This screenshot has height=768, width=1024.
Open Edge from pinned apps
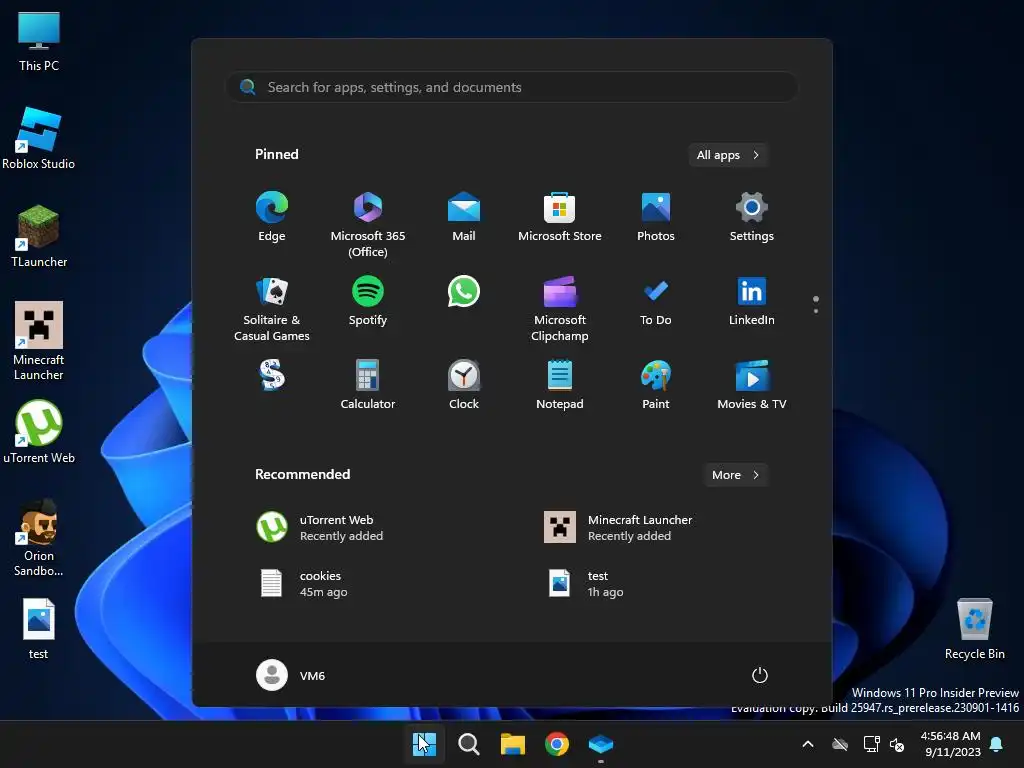coord(272,217)
